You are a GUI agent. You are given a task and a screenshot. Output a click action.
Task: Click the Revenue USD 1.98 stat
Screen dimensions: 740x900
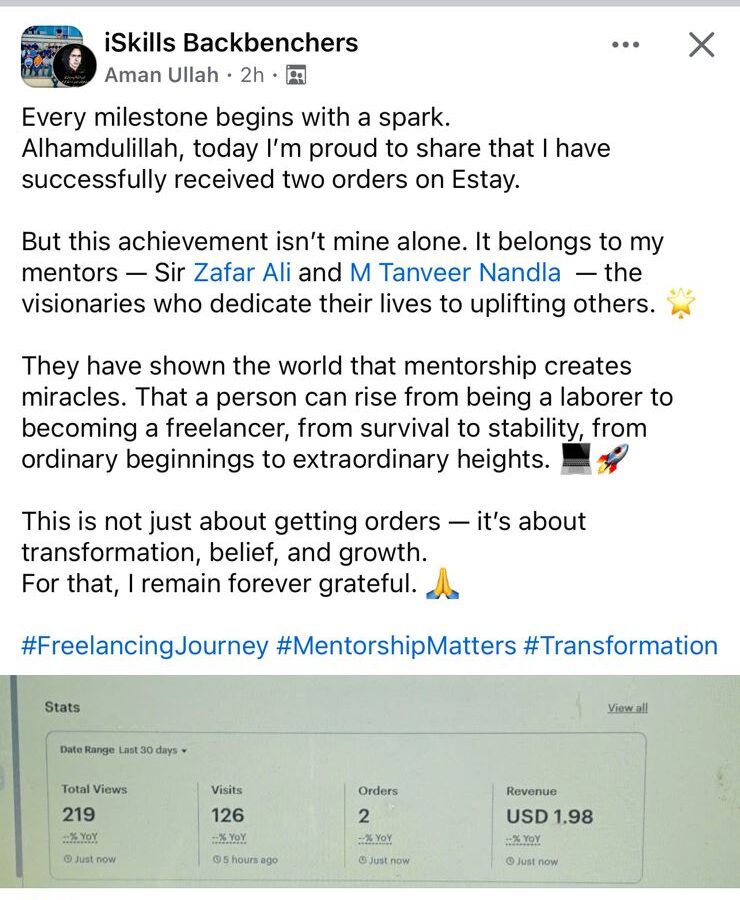[549, 815]
